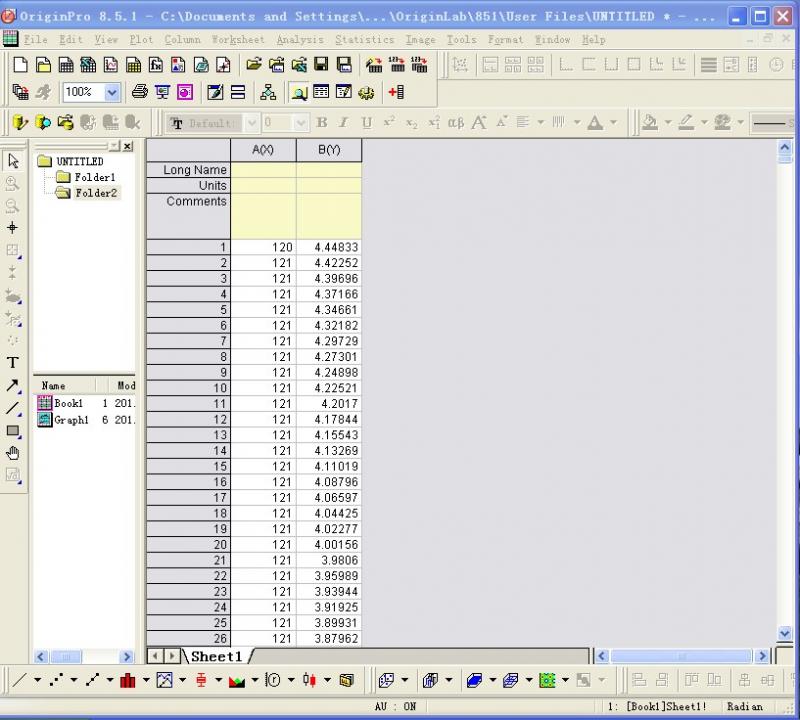Pick the Screen Reader crosshair tool

(13, 228)
